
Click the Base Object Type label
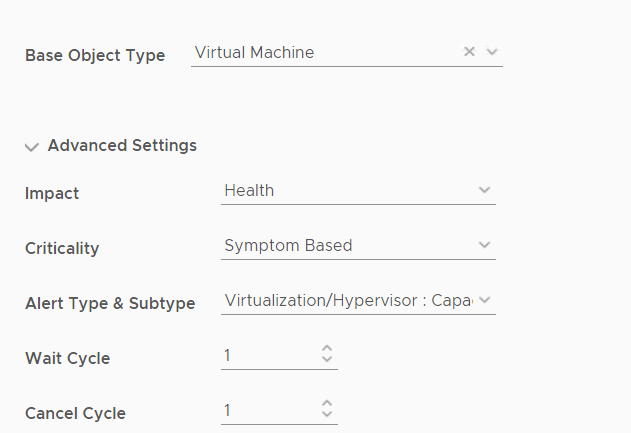pyautogui.click(x=95, y=56)
